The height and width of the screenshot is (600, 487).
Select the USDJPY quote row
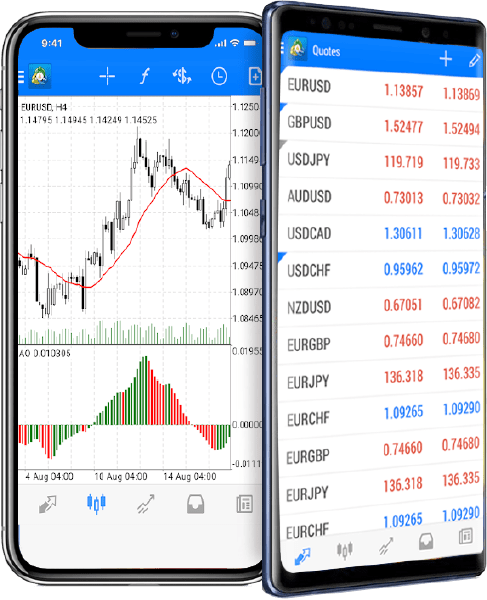381,161
